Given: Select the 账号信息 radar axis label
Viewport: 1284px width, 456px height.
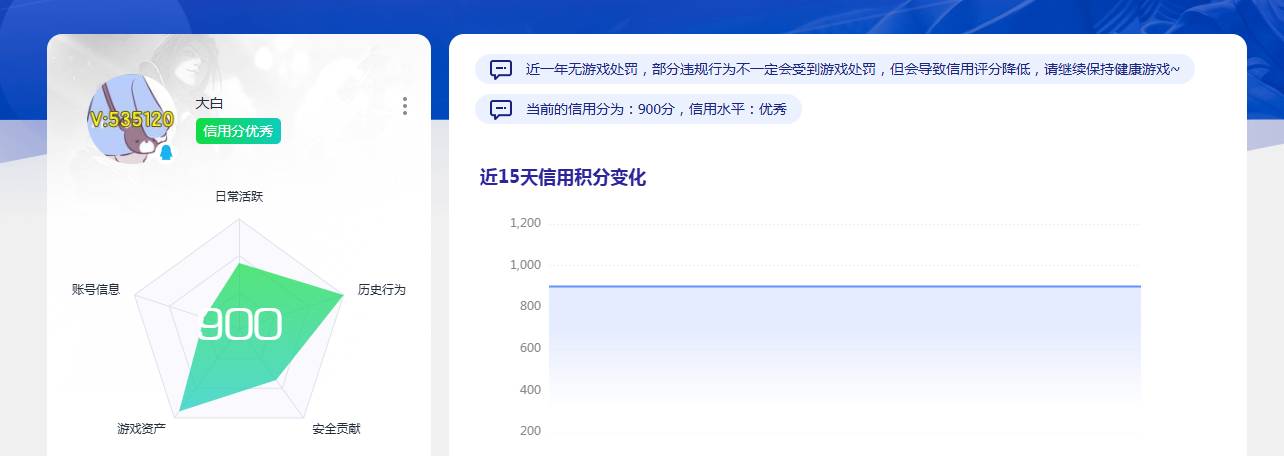Looking at the screenshot, I should click(96, 290).
